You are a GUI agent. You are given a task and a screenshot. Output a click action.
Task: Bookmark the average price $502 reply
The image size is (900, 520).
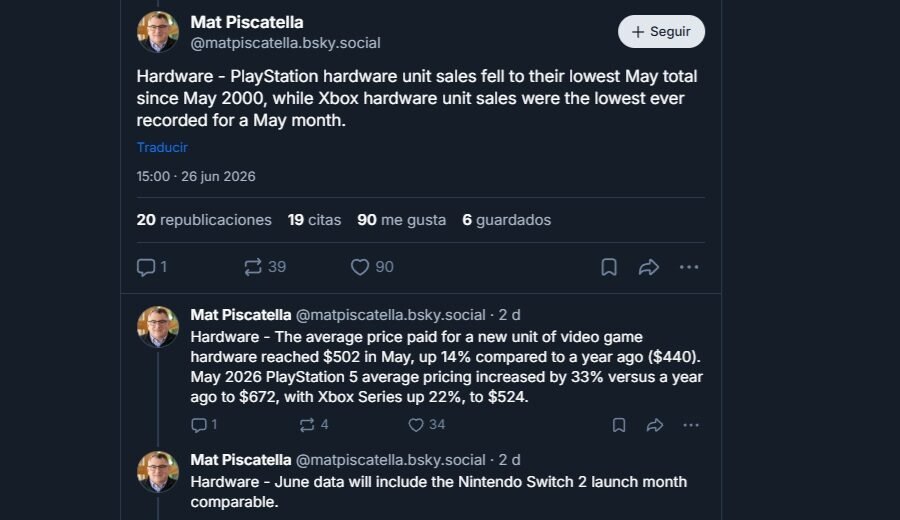coord(619,425)
